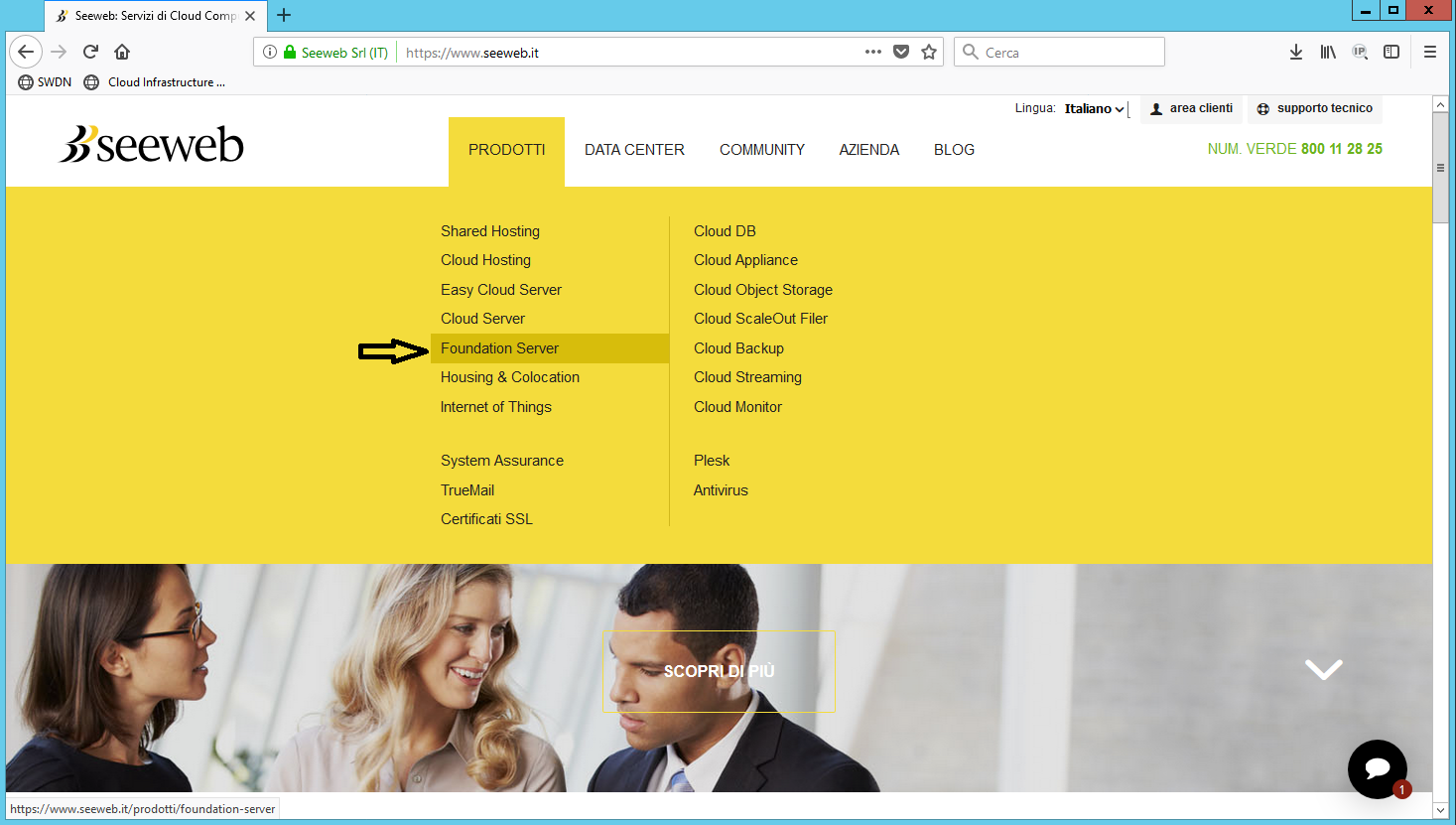Open System Assurance
1456x825 pixels.
502,461
